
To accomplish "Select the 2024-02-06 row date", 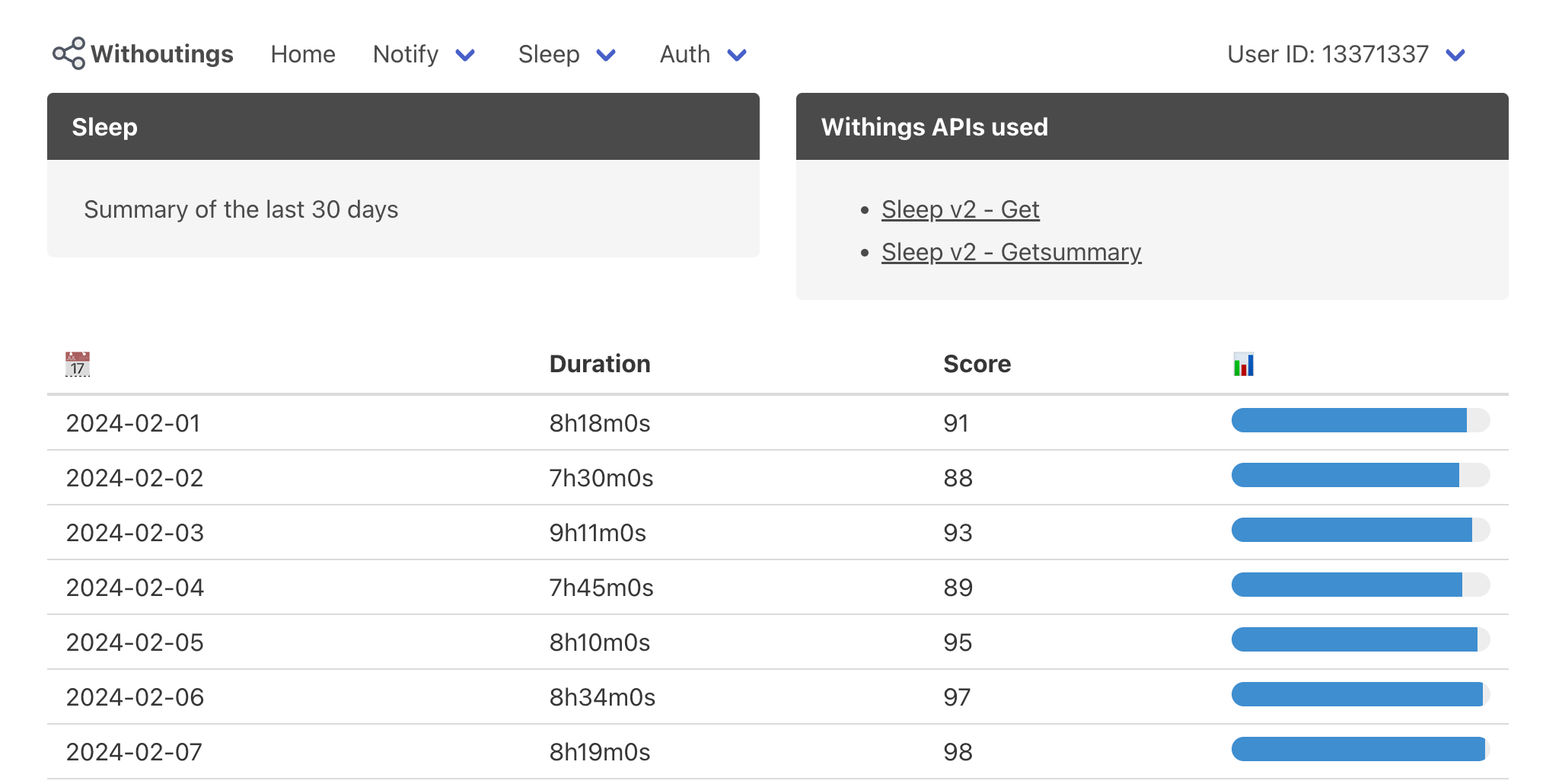I will tap(135, 697).
